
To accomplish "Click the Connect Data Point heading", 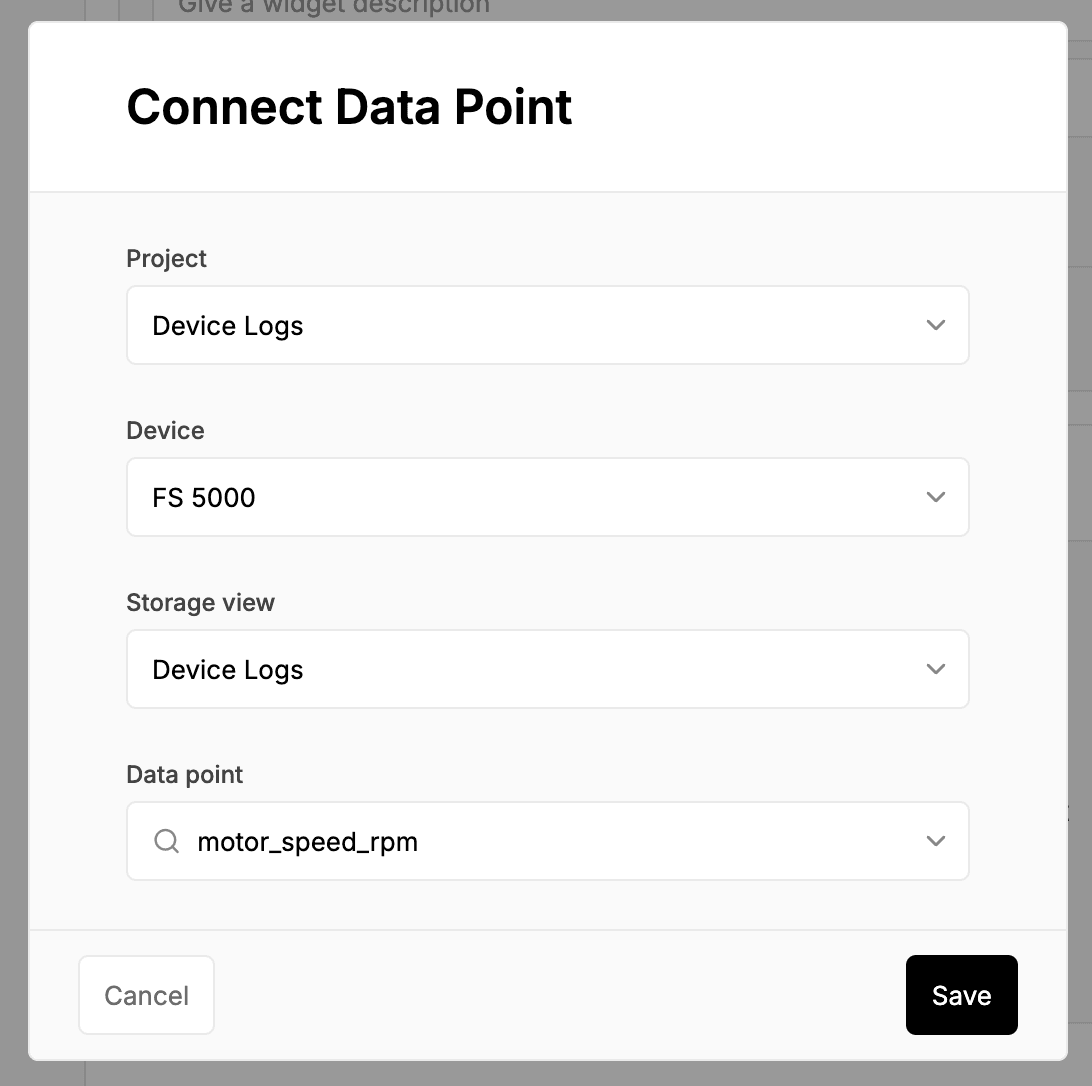I will [349, 107].
